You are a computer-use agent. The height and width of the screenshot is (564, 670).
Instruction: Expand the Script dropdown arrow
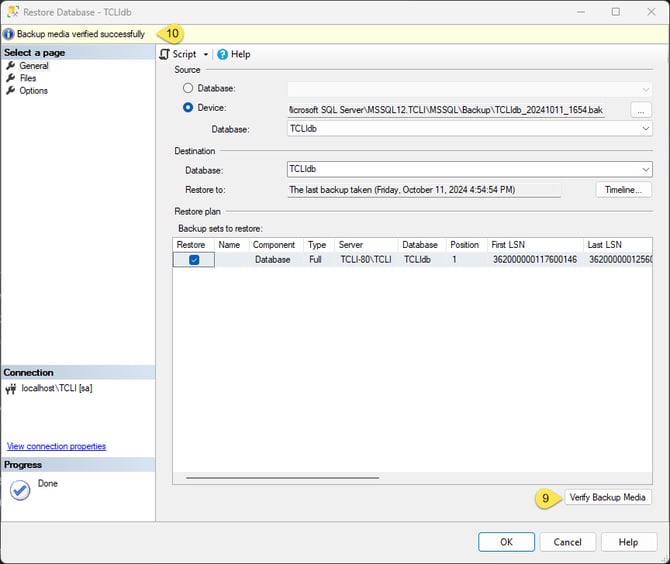(206, 55)
